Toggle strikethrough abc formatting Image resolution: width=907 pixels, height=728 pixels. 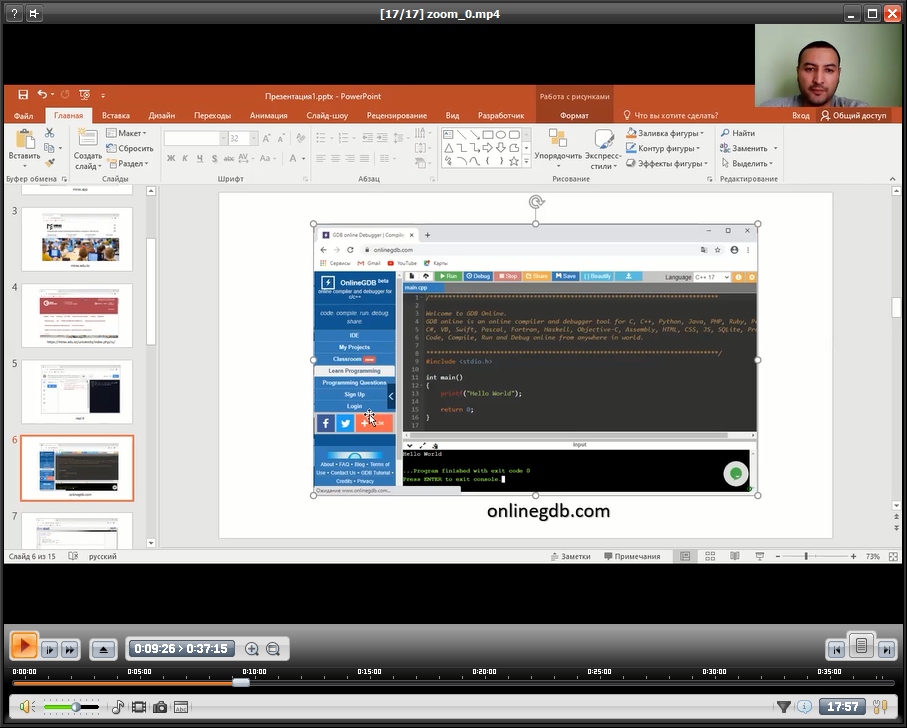pos(228,158)
